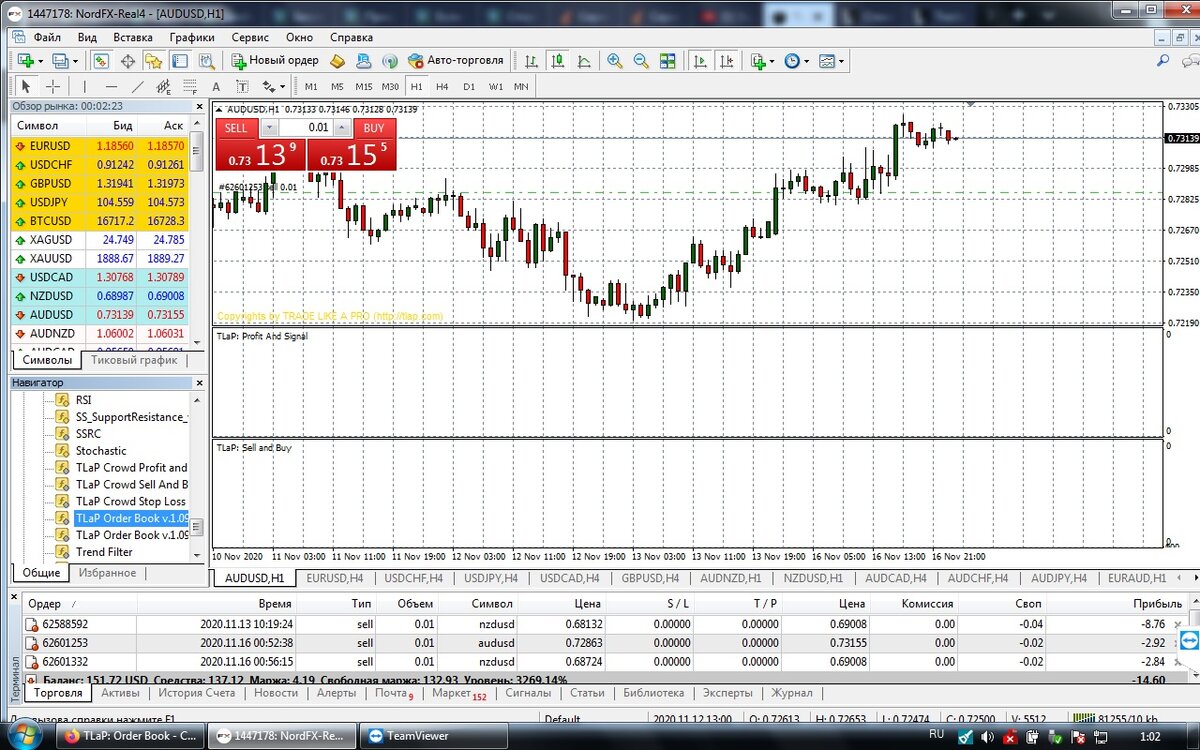
Task: Increase trade volume with up arrow
Action: [x=344, y=128]
